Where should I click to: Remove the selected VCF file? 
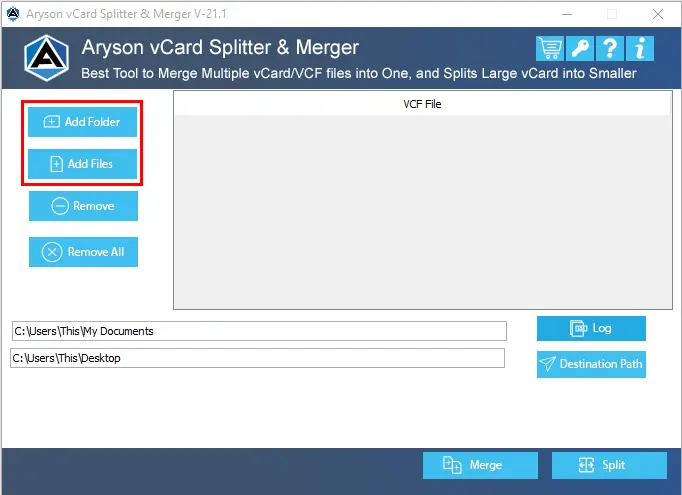coord(83,206)
